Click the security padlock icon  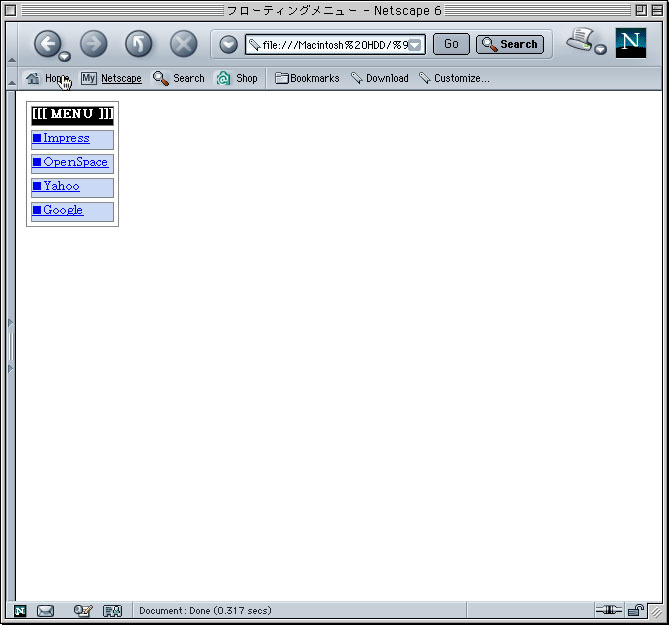click(635, 610)
